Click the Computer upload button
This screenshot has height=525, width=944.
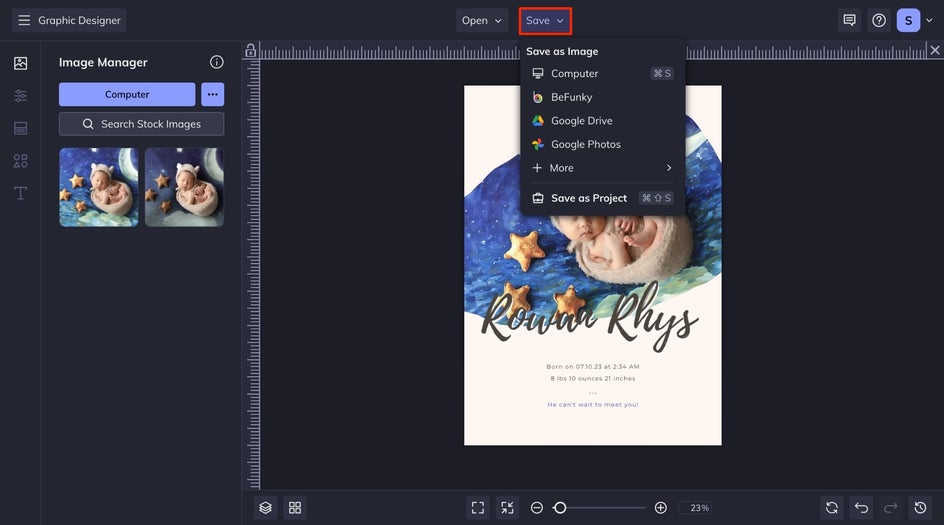pyautogui.click(x=127, y=95)
